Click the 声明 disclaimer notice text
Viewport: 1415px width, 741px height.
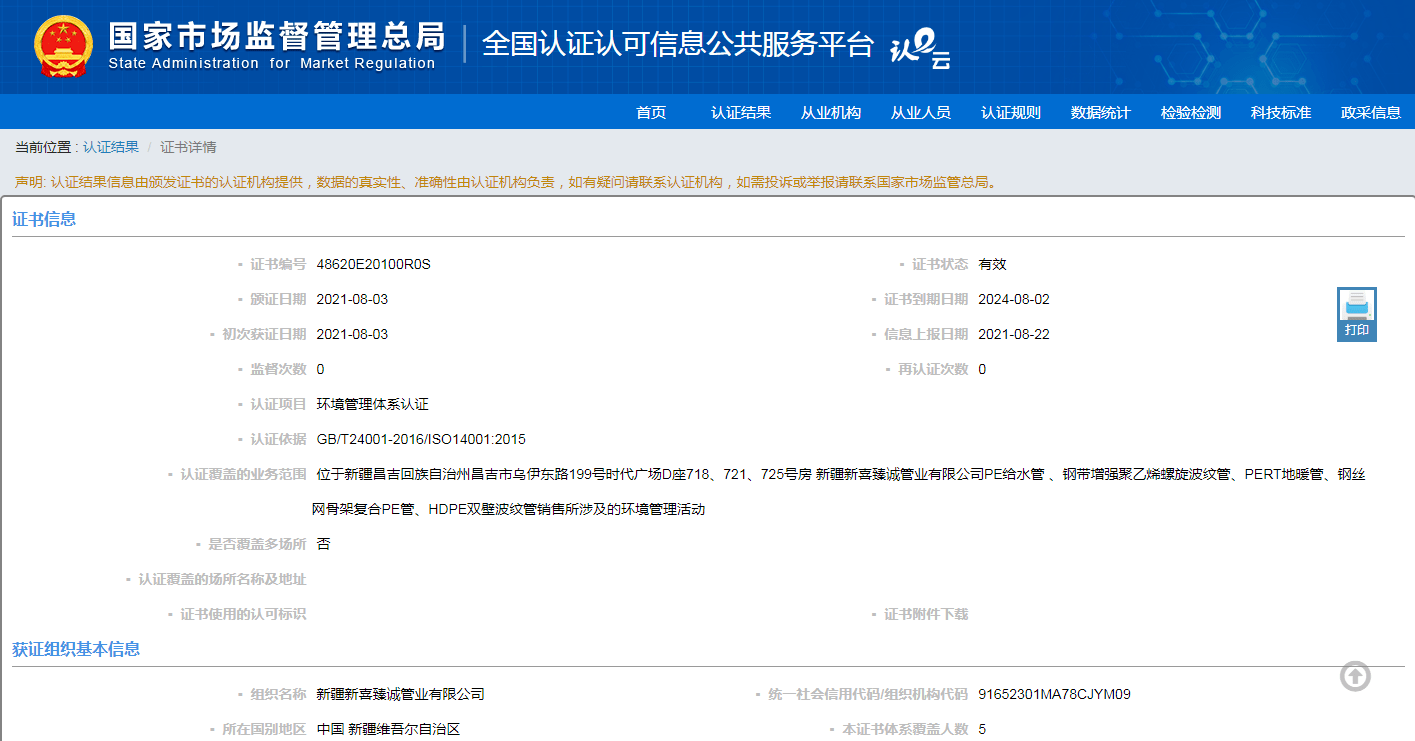point(507,182)
